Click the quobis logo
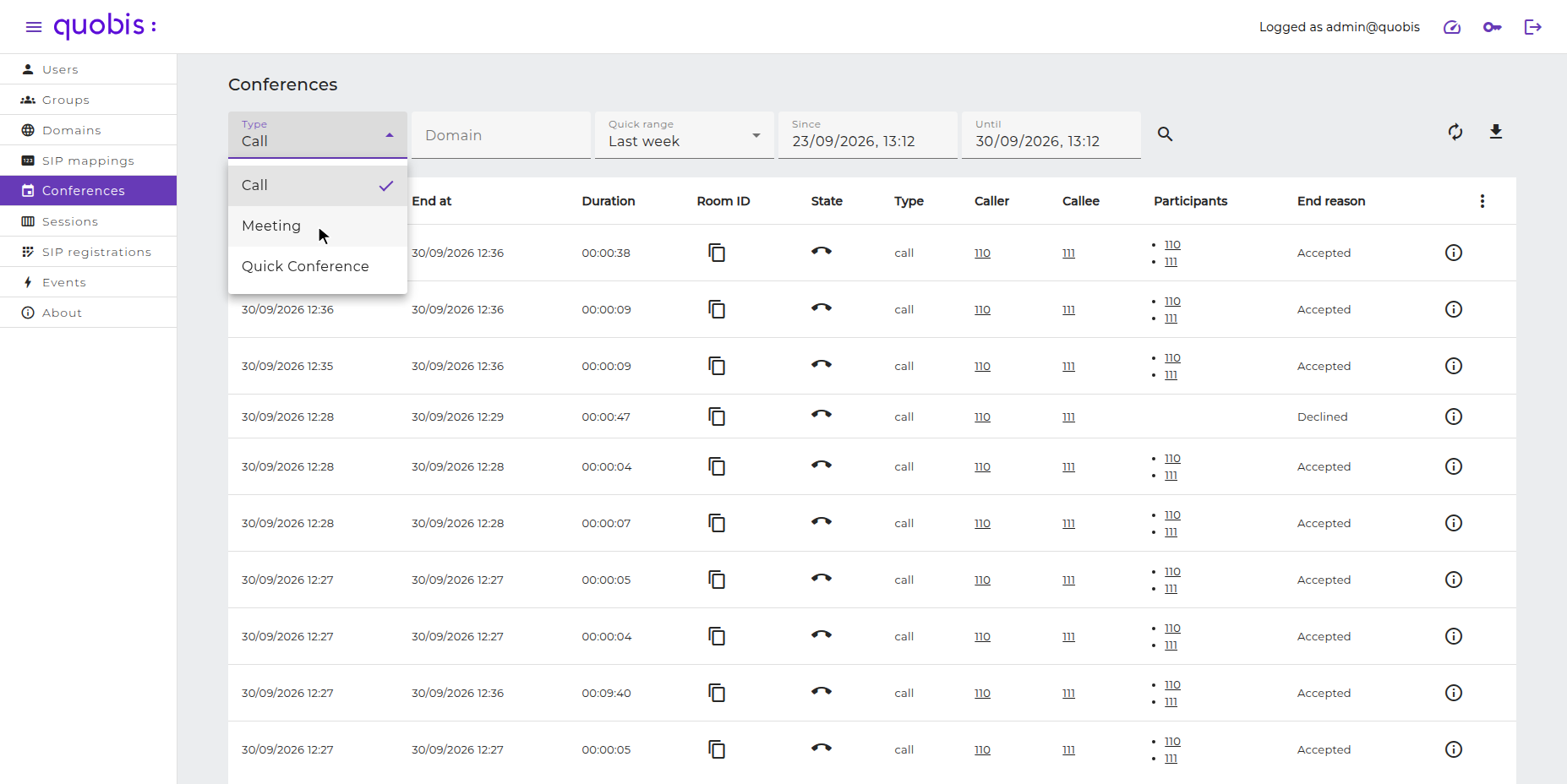Screen dimensions: 1567x784 point(105,25)
